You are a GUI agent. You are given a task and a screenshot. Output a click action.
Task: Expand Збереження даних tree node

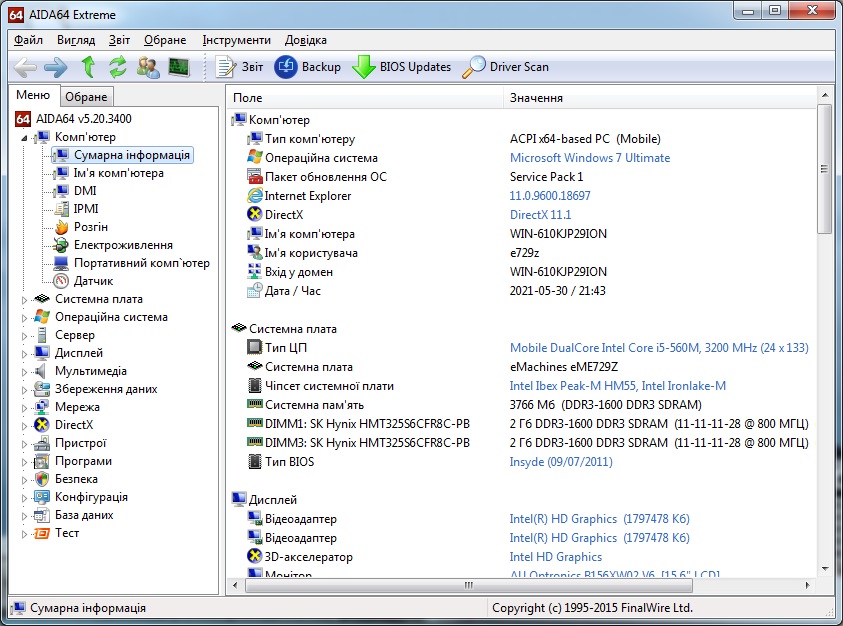click(x=24, y=390)
